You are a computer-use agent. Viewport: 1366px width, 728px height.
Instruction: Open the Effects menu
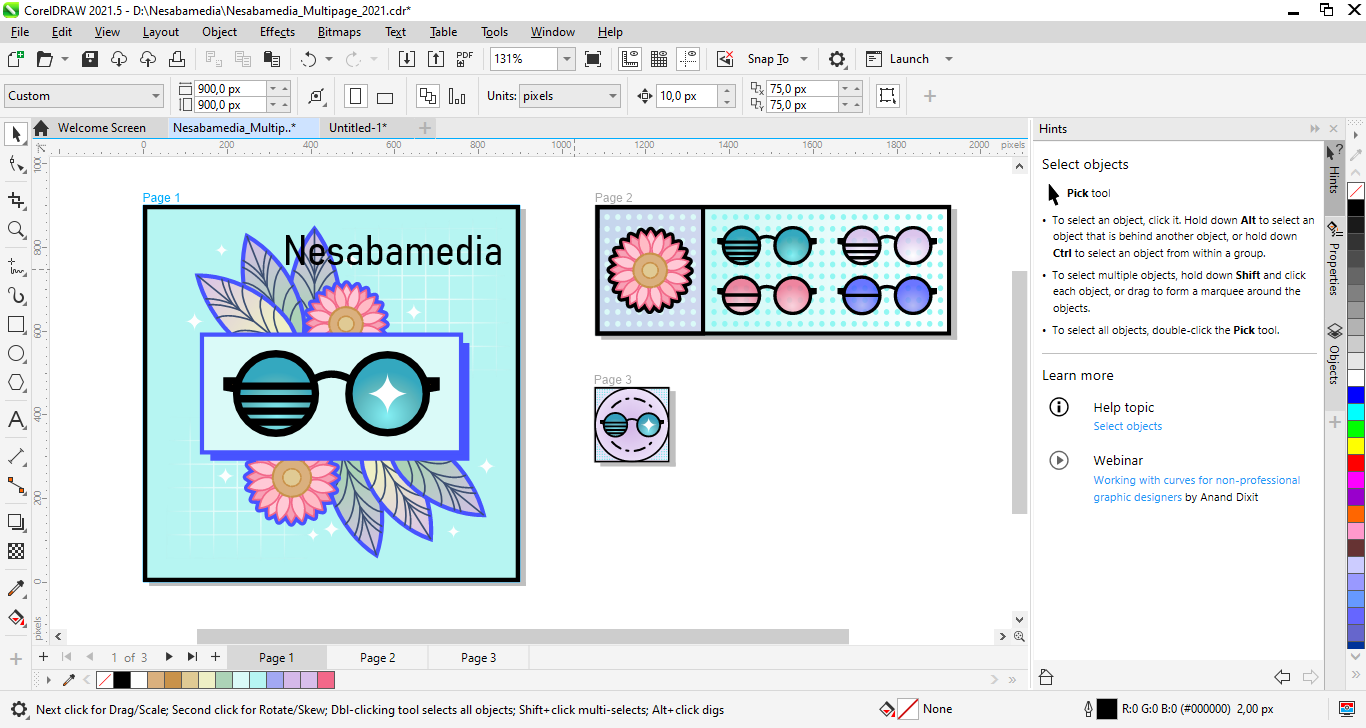click(x=277, y=32)
